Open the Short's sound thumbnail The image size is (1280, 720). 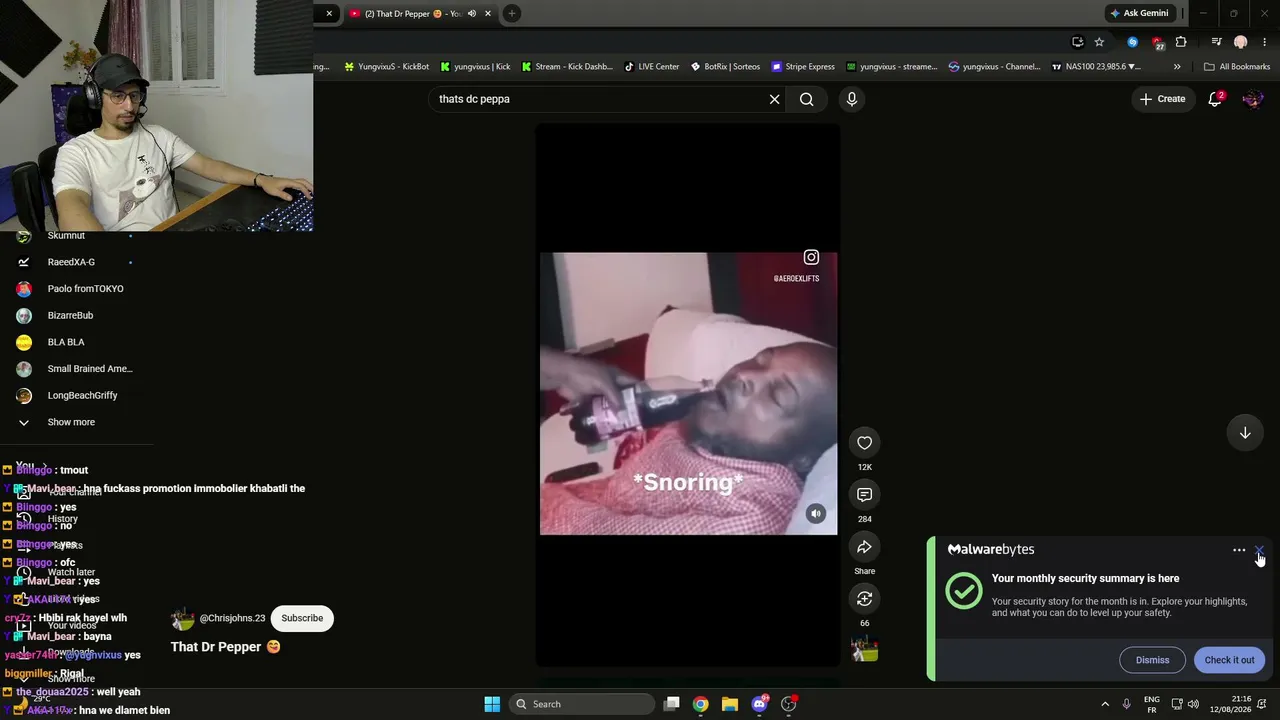coord(865,650)
